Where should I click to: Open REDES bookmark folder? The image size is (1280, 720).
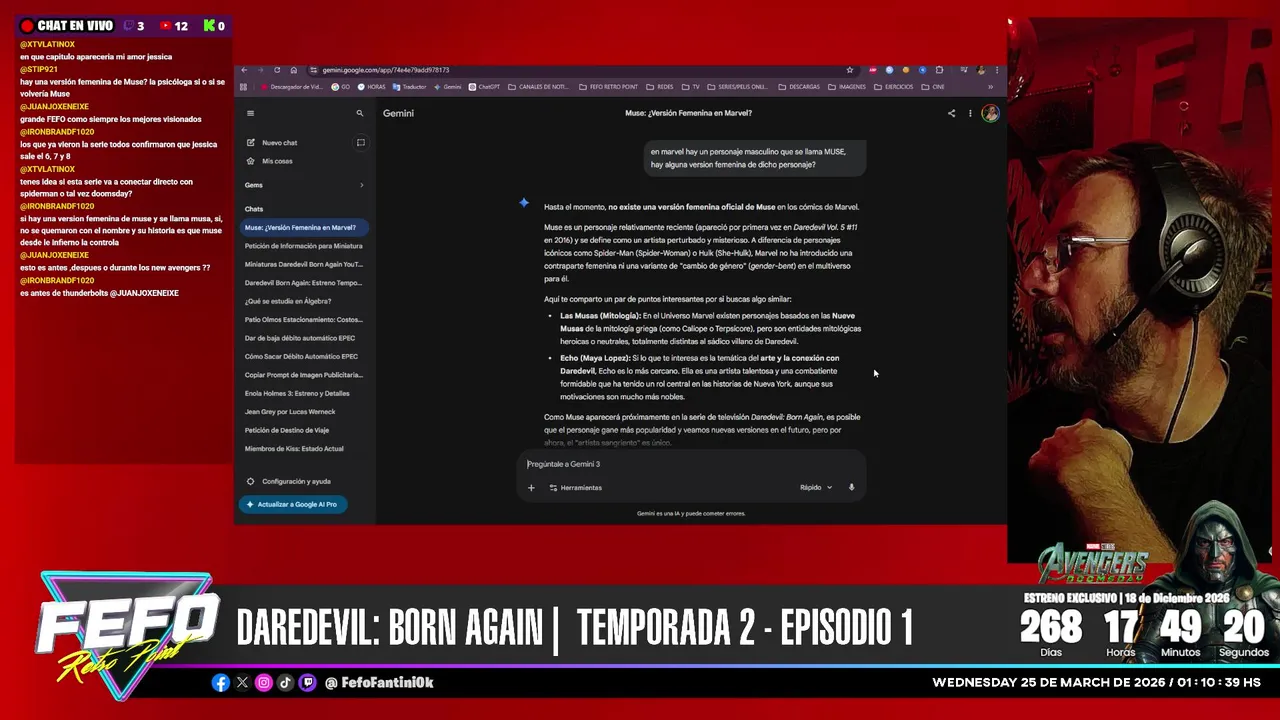point(660,87)
